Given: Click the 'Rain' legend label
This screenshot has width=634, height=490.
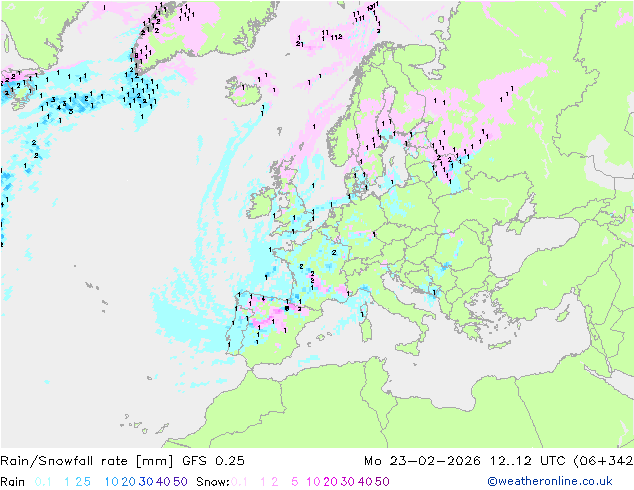Looking at the screenshot, I should pyautogui.click(x=13, y=482).
